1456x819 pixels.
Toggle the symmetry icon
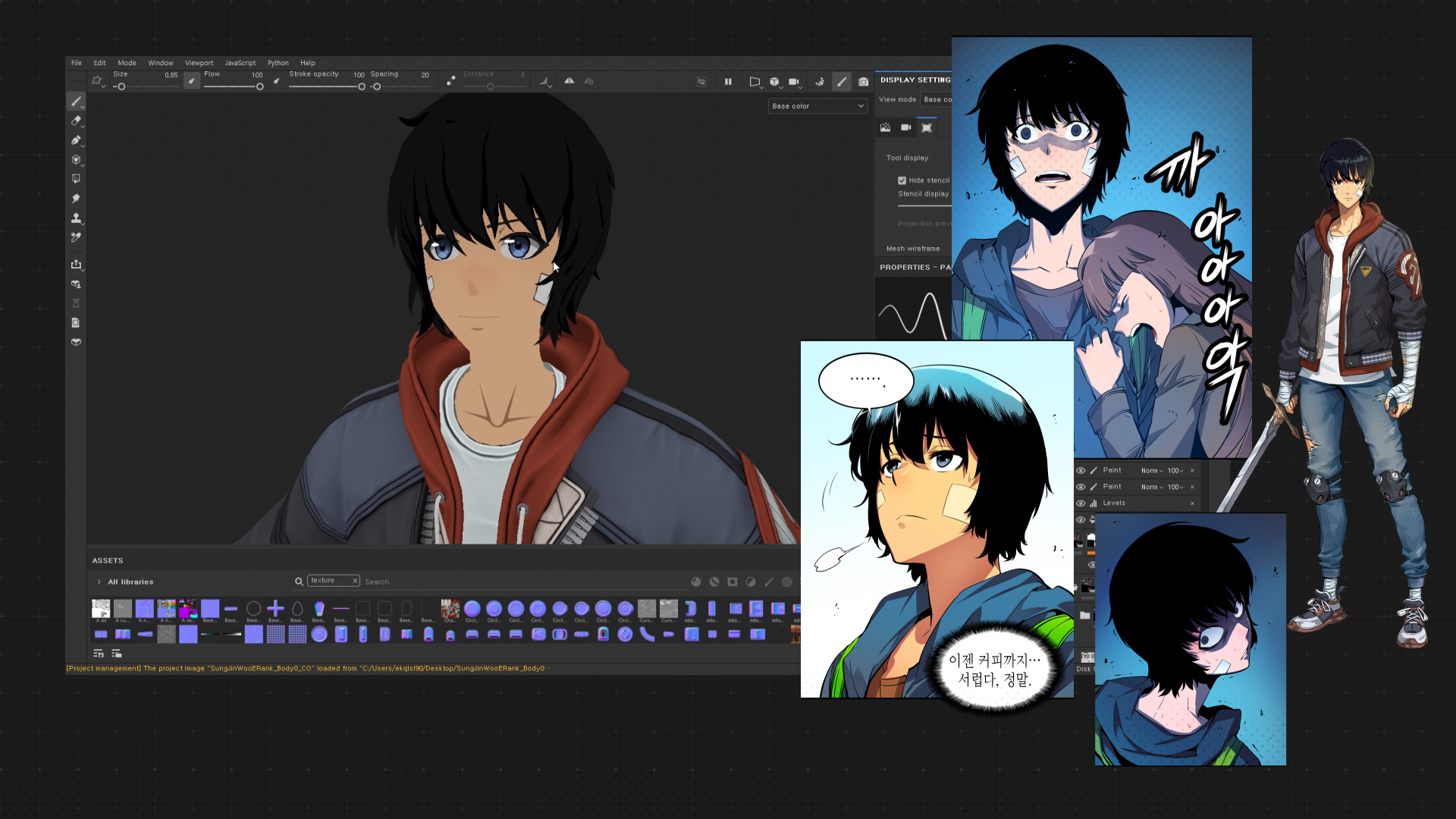569,80
